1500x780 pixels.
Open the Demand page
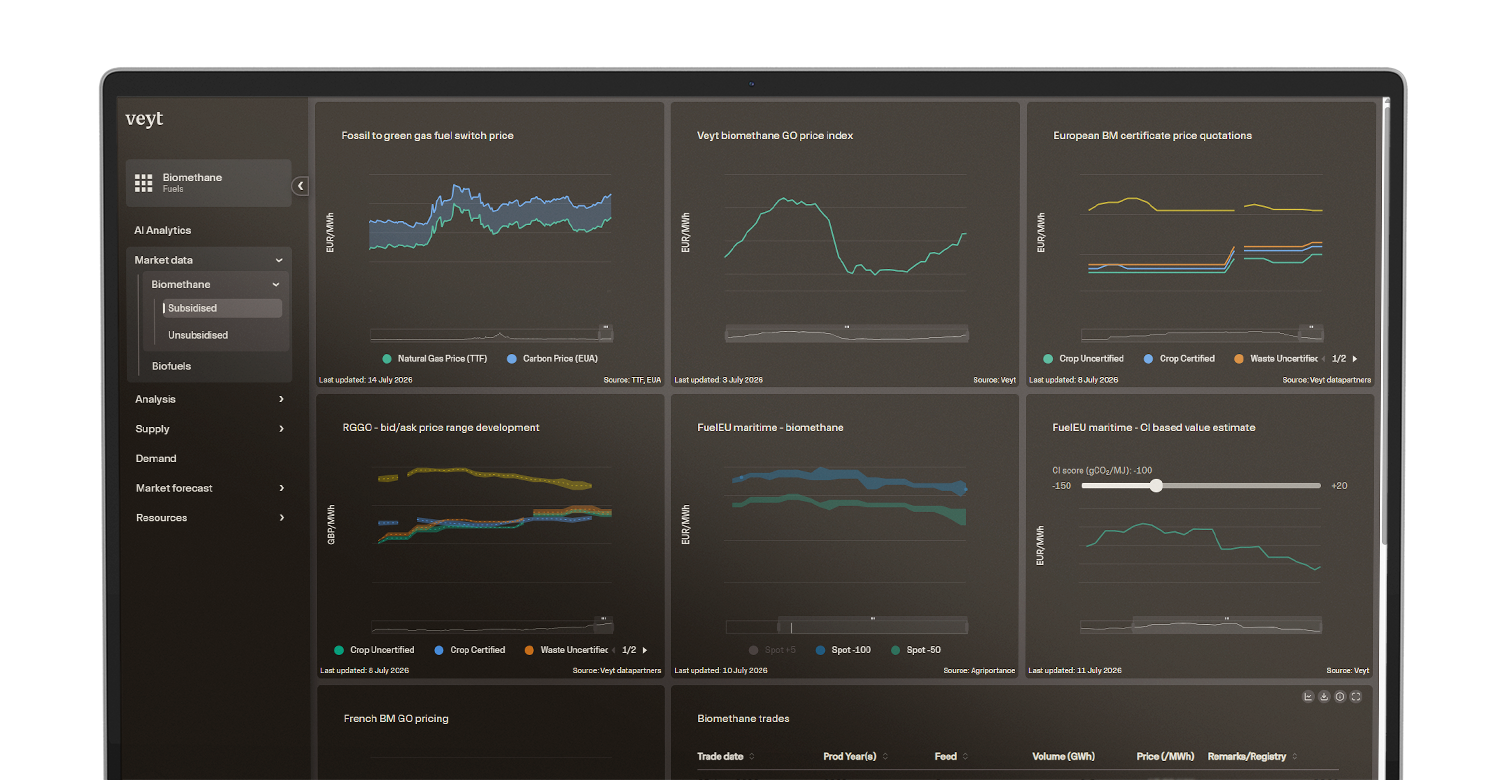pos(156,458)
